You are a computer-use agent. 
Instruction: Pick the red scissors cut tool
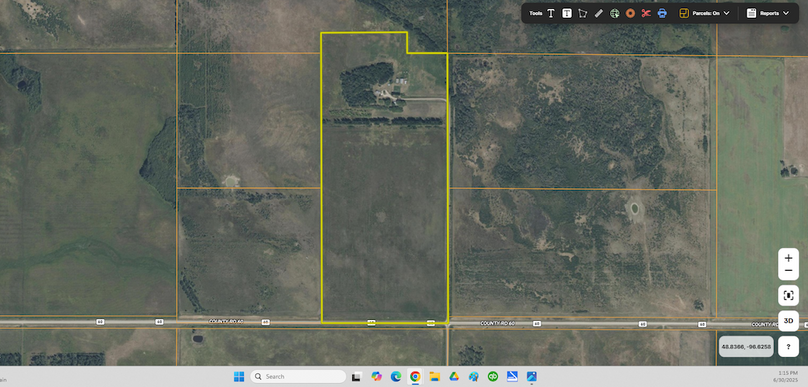pyautogui.click(x=646, y=13)
